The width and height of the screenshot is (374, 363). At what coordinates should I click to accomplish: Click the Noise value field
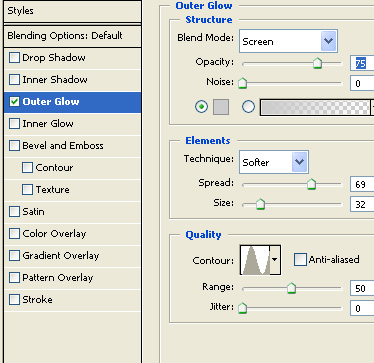(362, 83)
